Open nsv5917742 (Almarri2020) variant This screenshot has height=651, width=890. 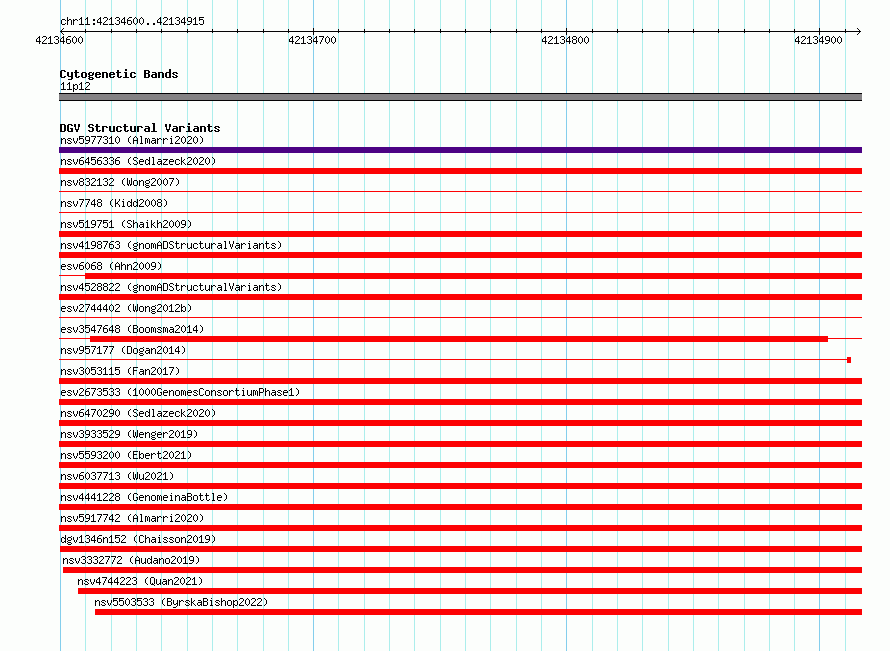coord(132,518)
